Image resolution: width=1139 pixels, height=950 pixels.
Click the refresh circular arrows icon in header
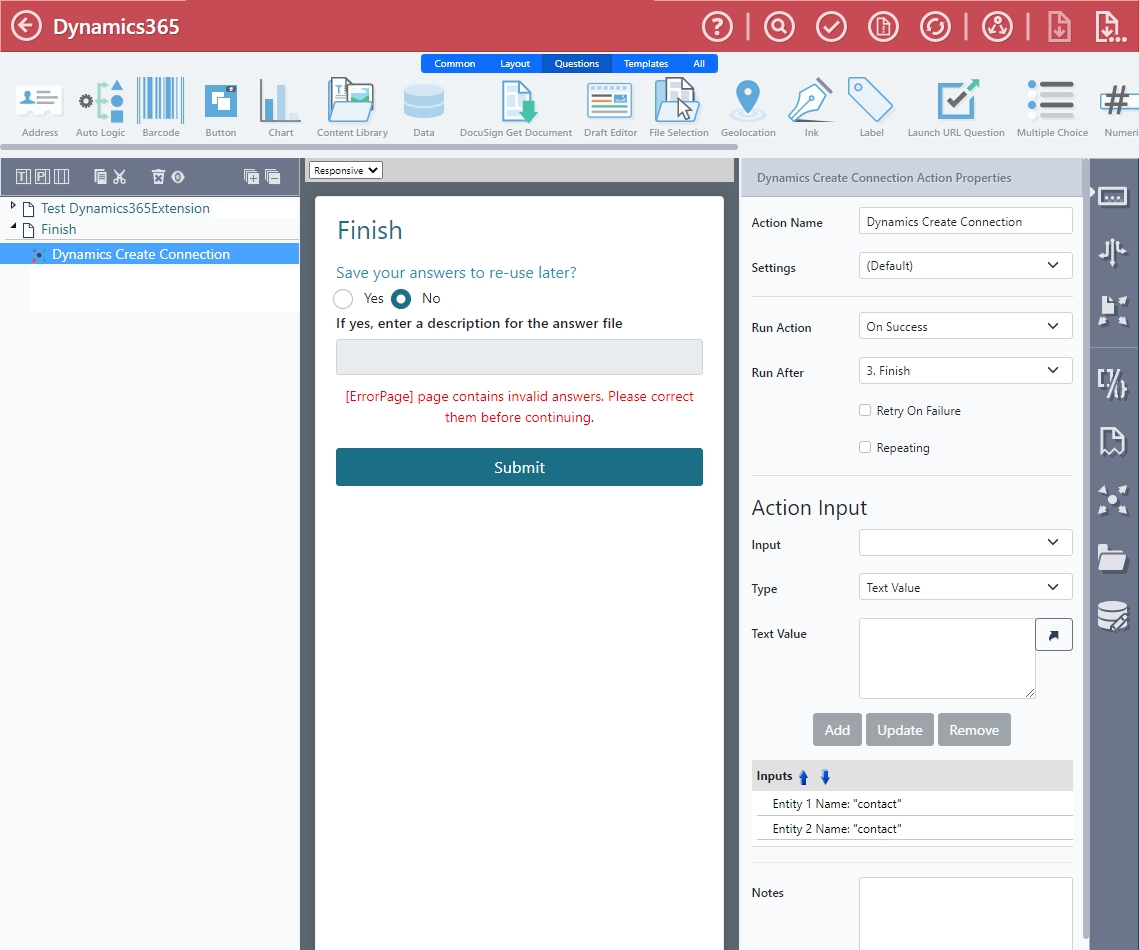pyautogui.click(x=935, y=27)
